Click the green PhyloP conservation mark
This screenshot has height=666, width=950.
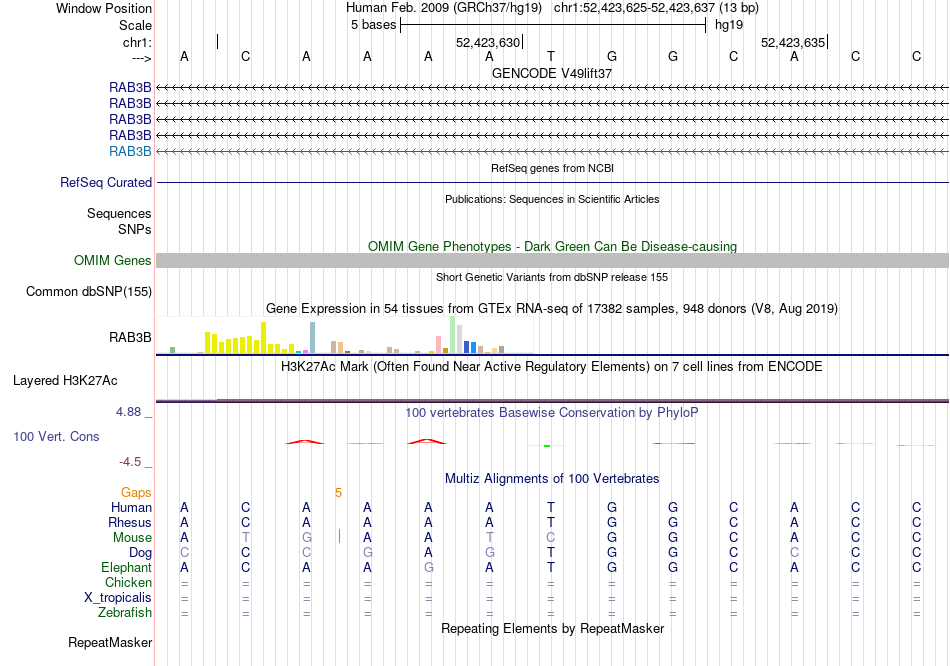[547, 446]
